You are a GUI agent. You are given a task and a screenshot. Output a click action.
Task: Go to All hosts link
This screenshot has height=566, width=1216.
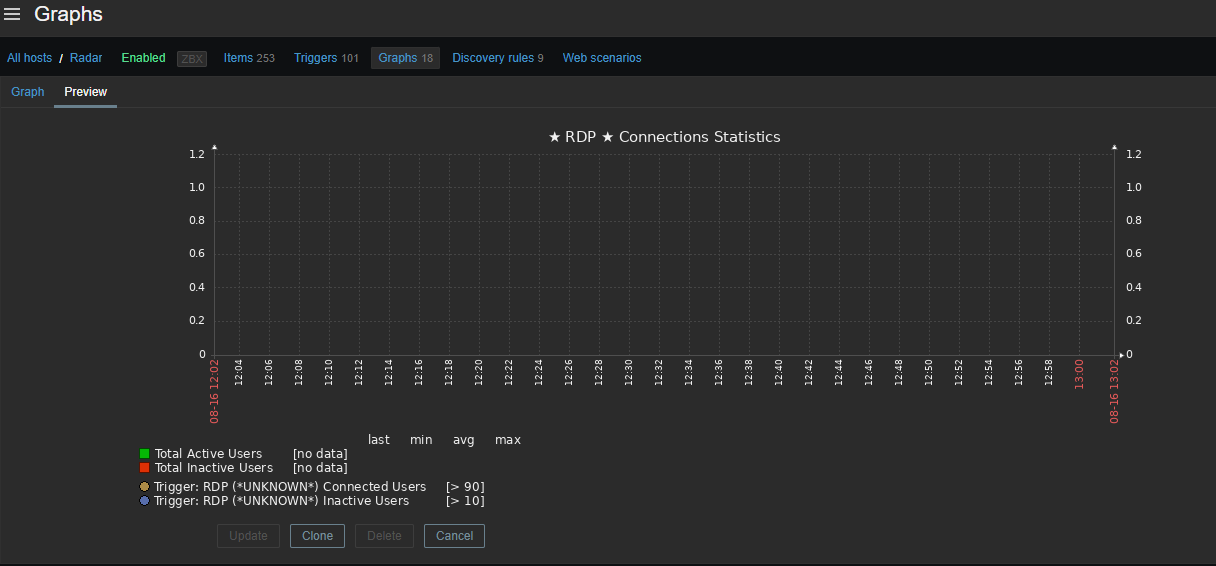(x=29, y=58)
